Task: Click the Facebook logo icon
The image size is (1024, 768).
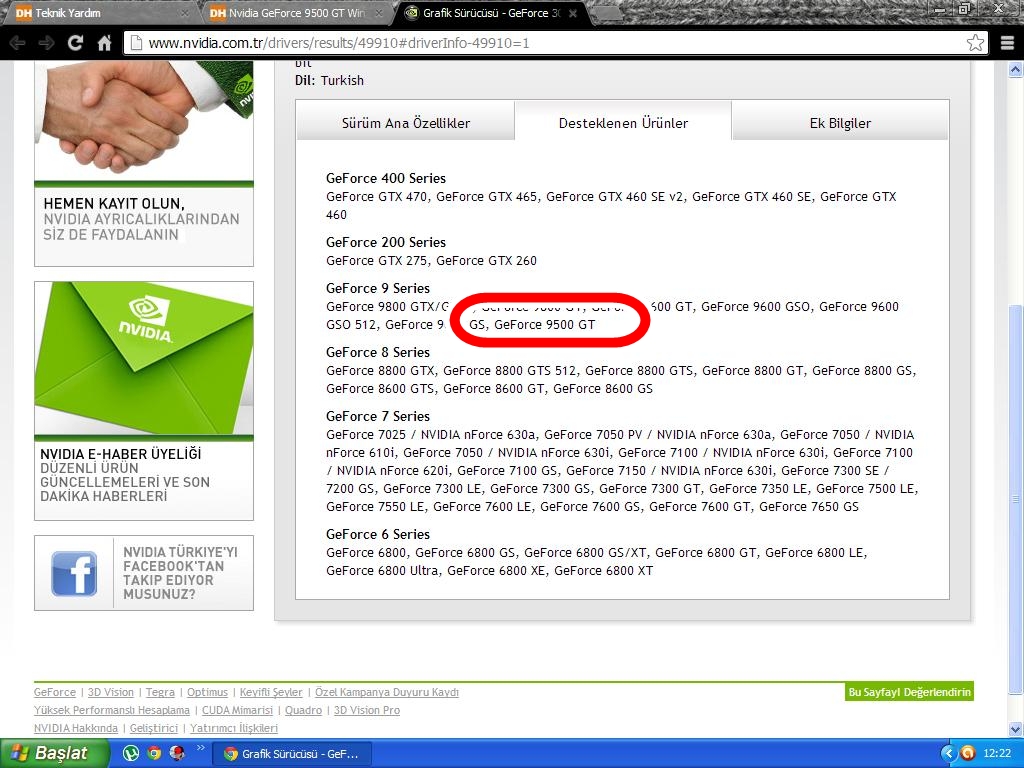Action: pyautogui.click(x=74, y=573)
